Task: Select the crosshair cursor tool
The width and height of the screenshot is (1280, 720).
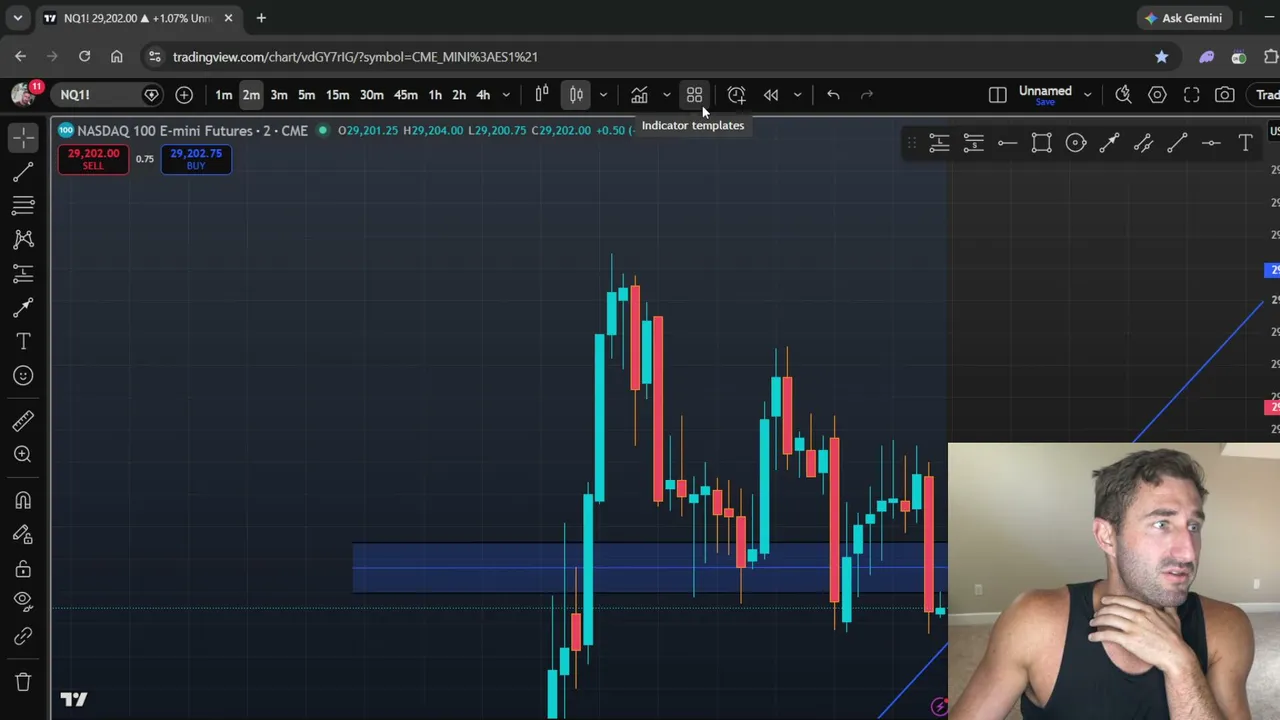Action: tap(23, 137)
